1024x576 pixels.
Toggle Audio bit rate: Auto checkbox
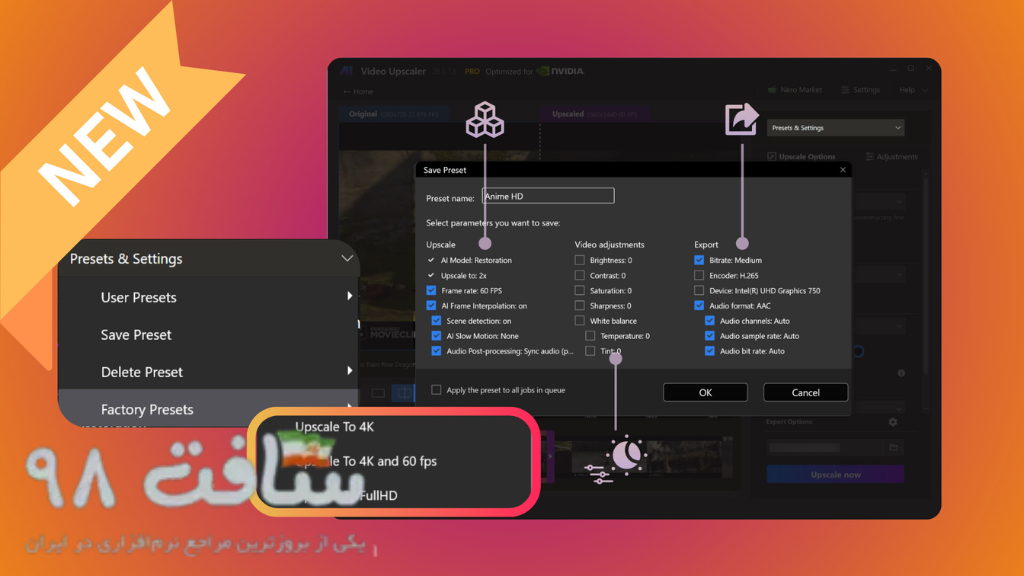(709, 351)
